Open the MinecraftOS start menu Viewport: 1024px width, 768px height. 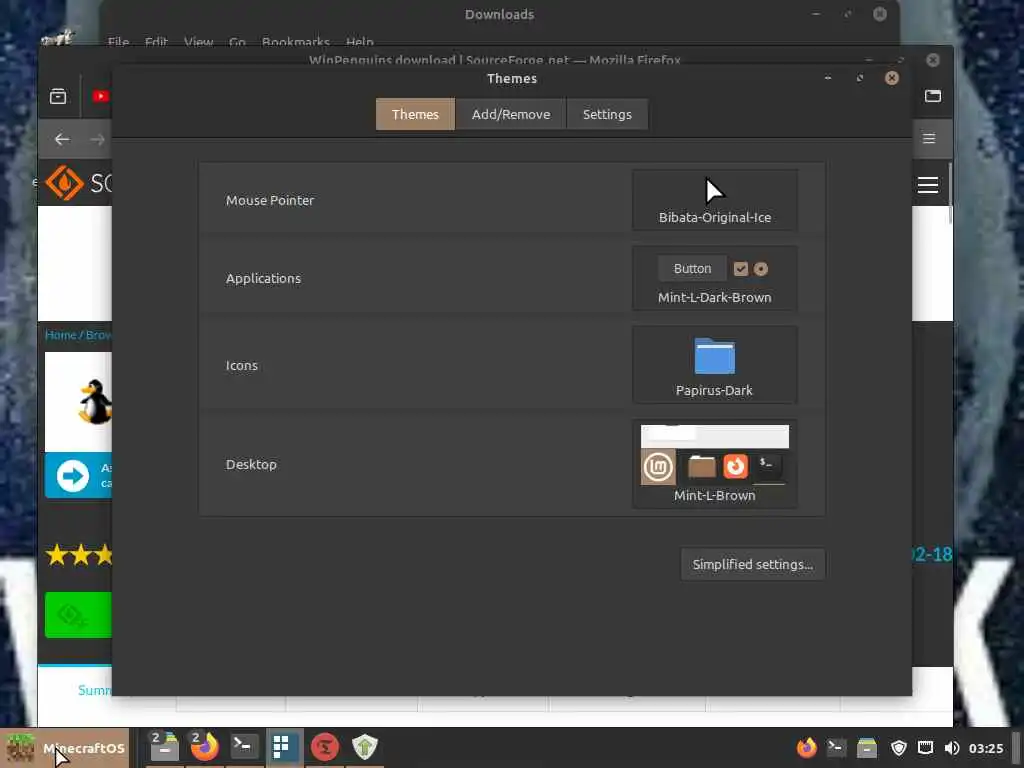[x=65, y=748]
